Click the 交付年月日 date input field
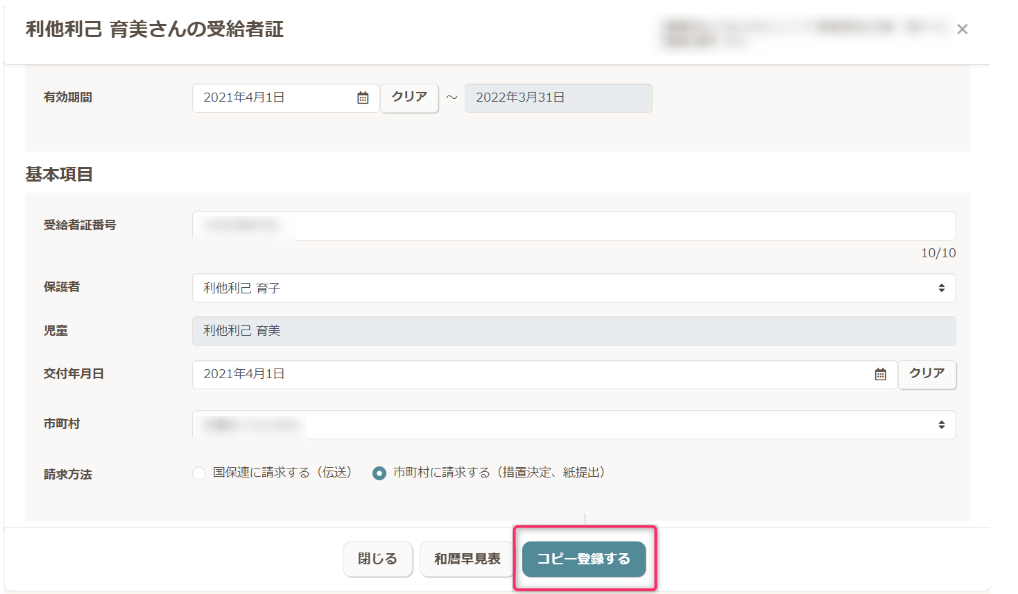 tap(530, 374)
